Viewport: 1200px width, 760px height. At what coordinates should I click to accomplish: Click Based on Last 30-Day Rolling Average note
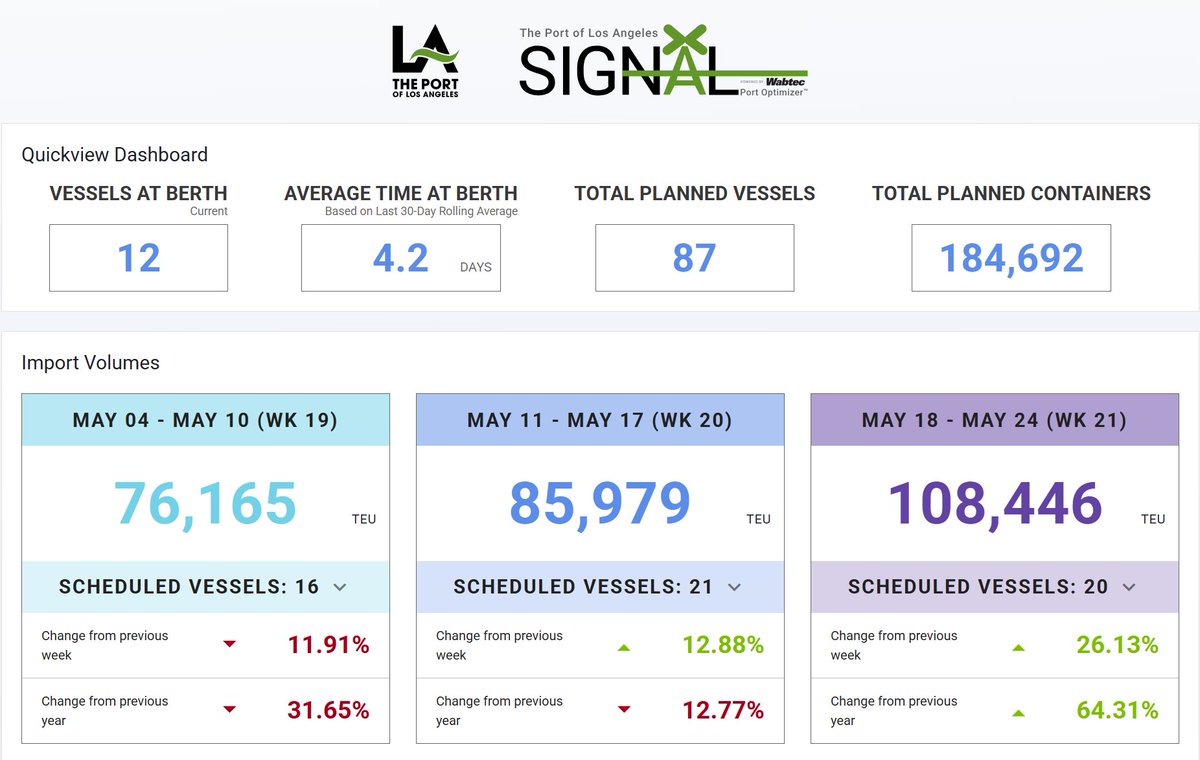pyautogui.click(x=421, y=212)
